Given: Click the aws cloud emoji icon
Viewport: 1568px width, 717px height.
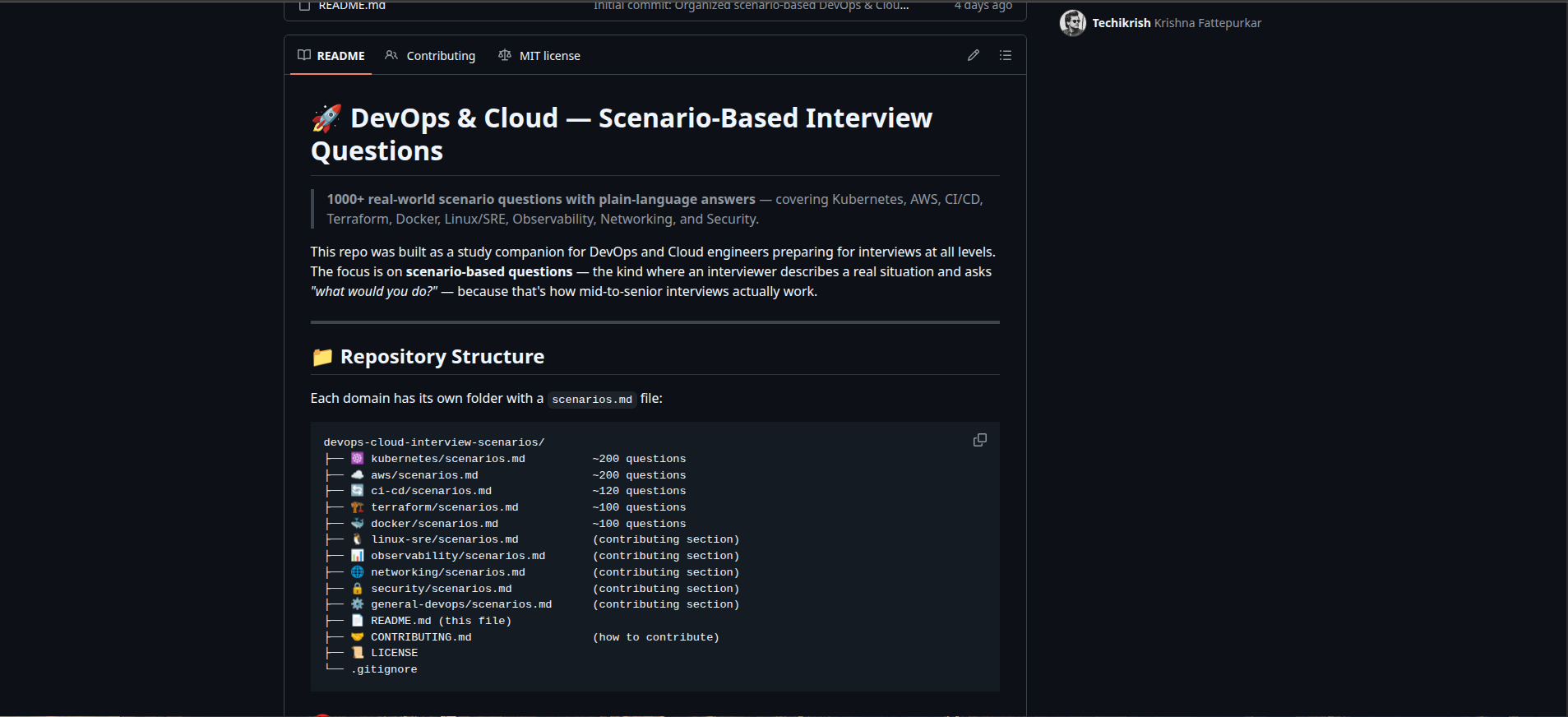Looking at the screenshot, I should click(x=358, y=475).
